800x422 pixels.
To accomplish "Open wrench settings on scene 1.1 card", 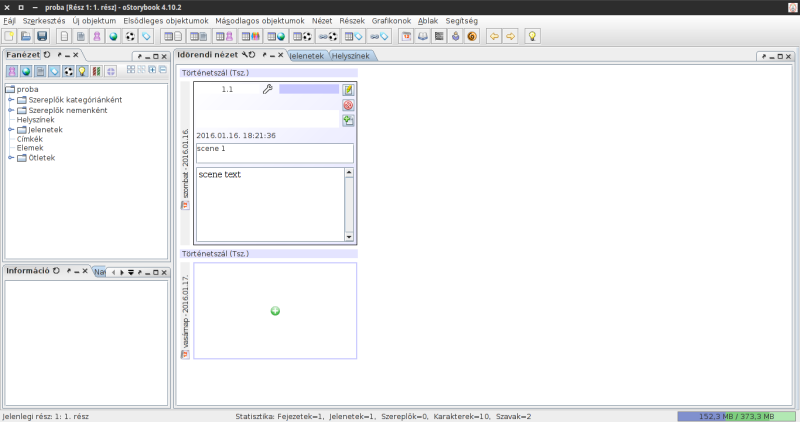I will 267,89.
